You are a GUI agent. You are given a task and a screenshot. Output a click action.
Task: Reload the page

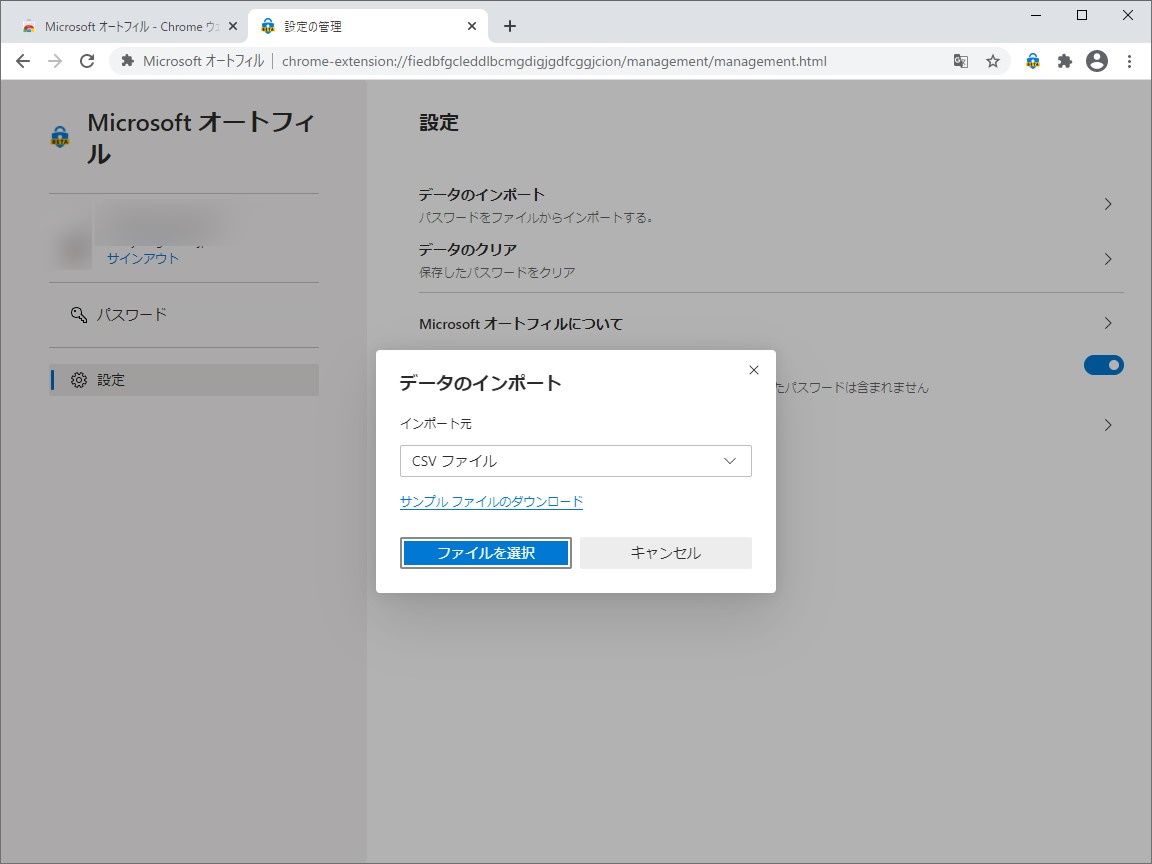[87, 61]
